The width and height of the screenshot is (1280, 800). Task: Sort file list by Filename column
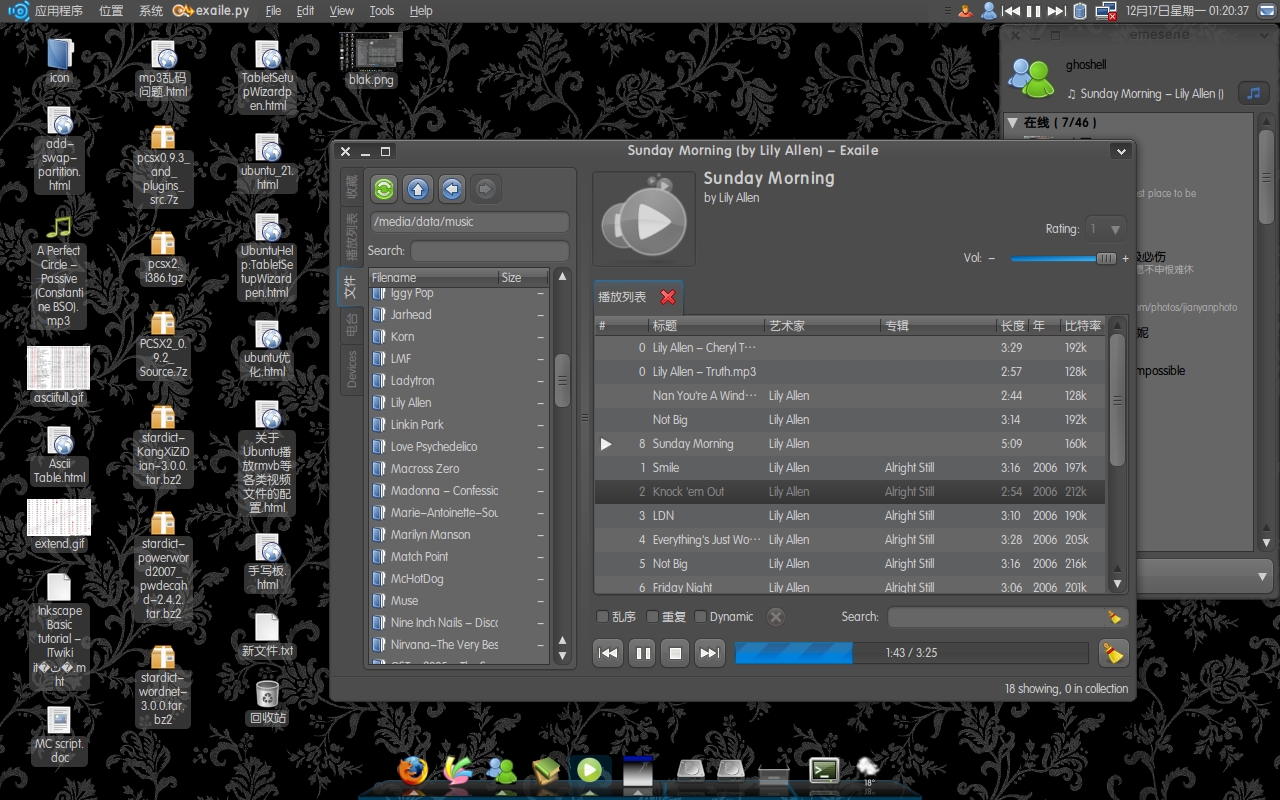click(434, 277)
